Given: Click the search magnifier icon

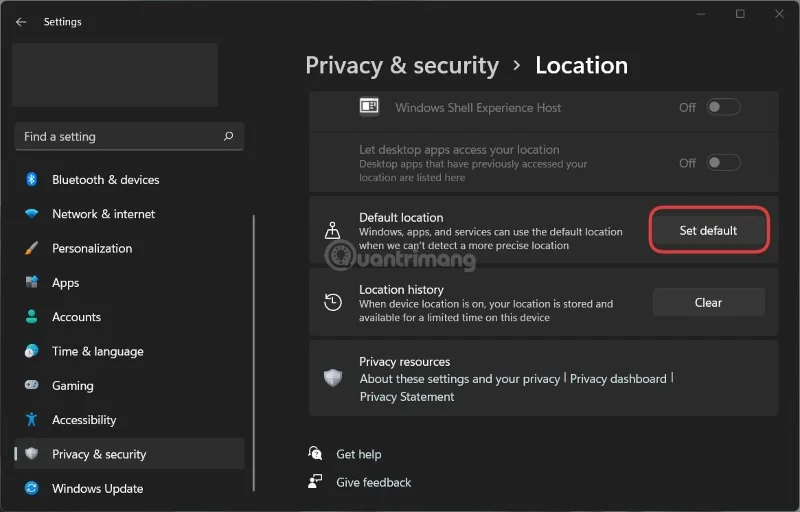Looking at the screenshot, I should tap(229, 136).
